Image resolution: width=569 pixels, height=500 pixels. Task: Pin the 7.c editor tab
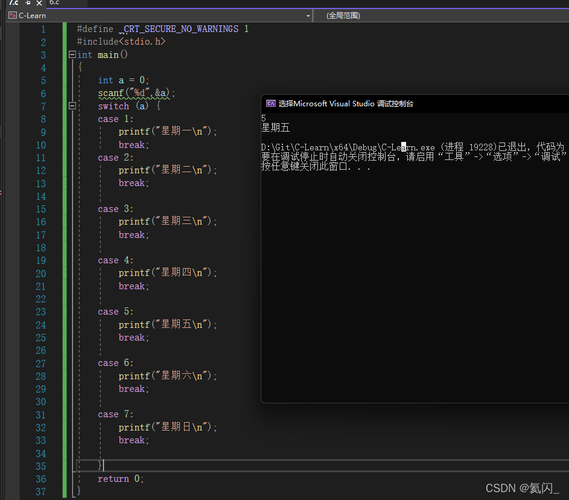click(x=28, y=3)
